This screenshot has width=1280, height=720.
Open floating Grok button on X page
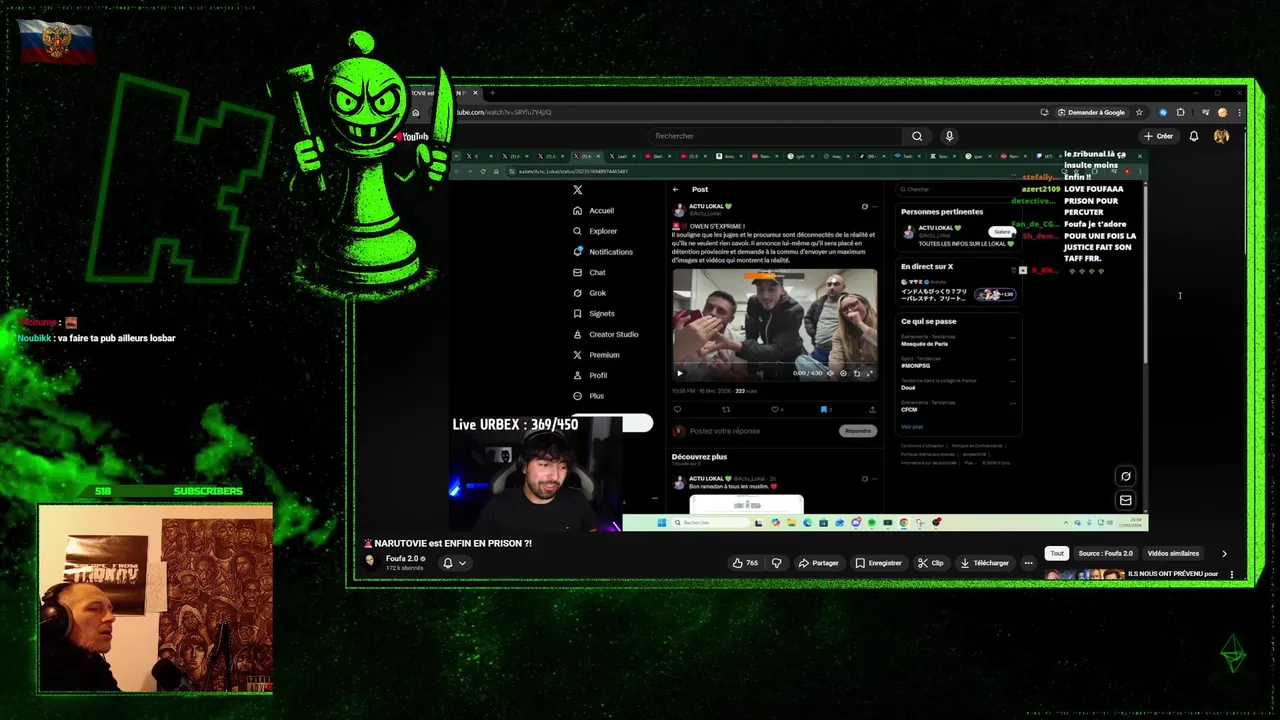click(x=1125, y=476)
